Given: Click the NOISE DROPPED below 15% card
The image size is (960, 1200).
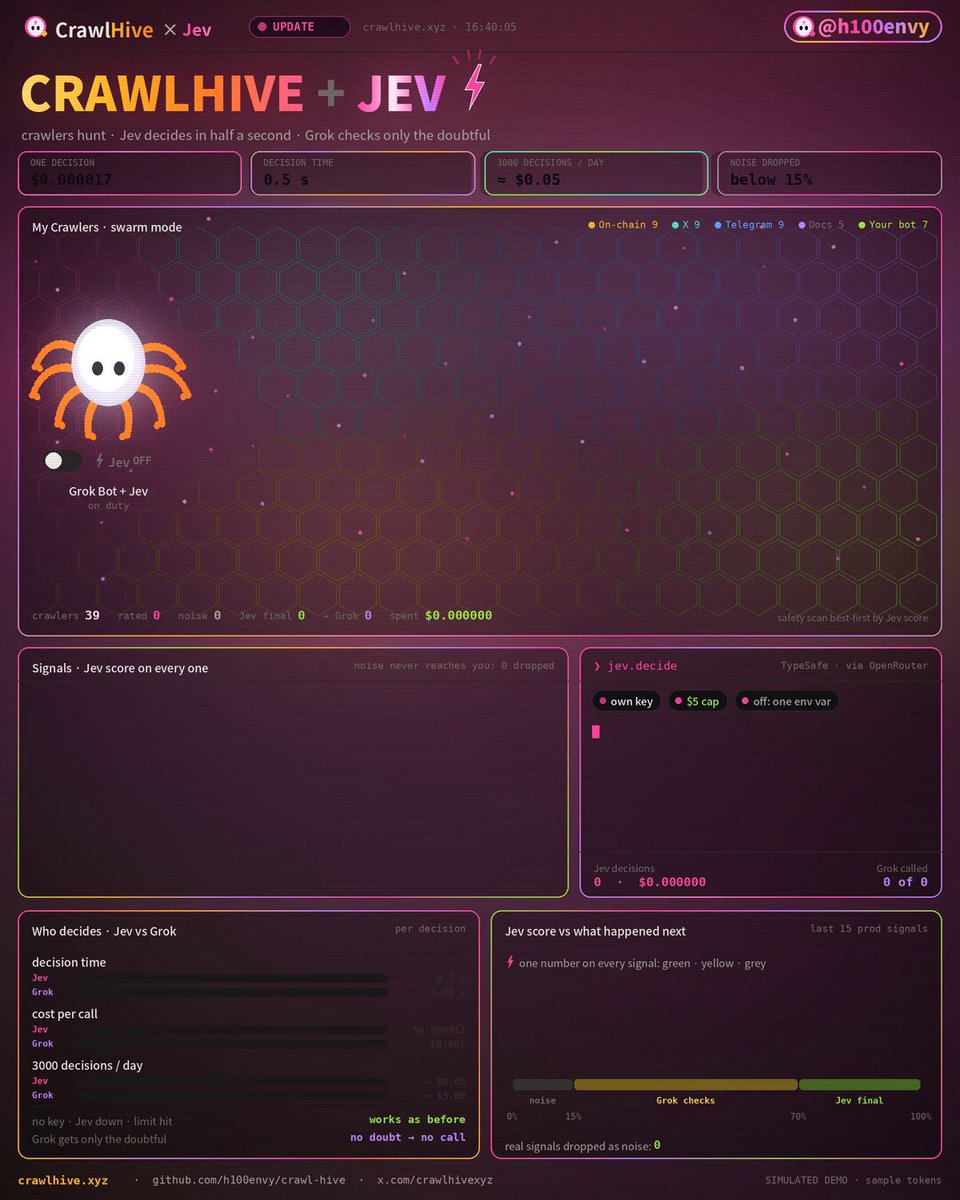Looking at the screenshot, I should coord(829,173).
